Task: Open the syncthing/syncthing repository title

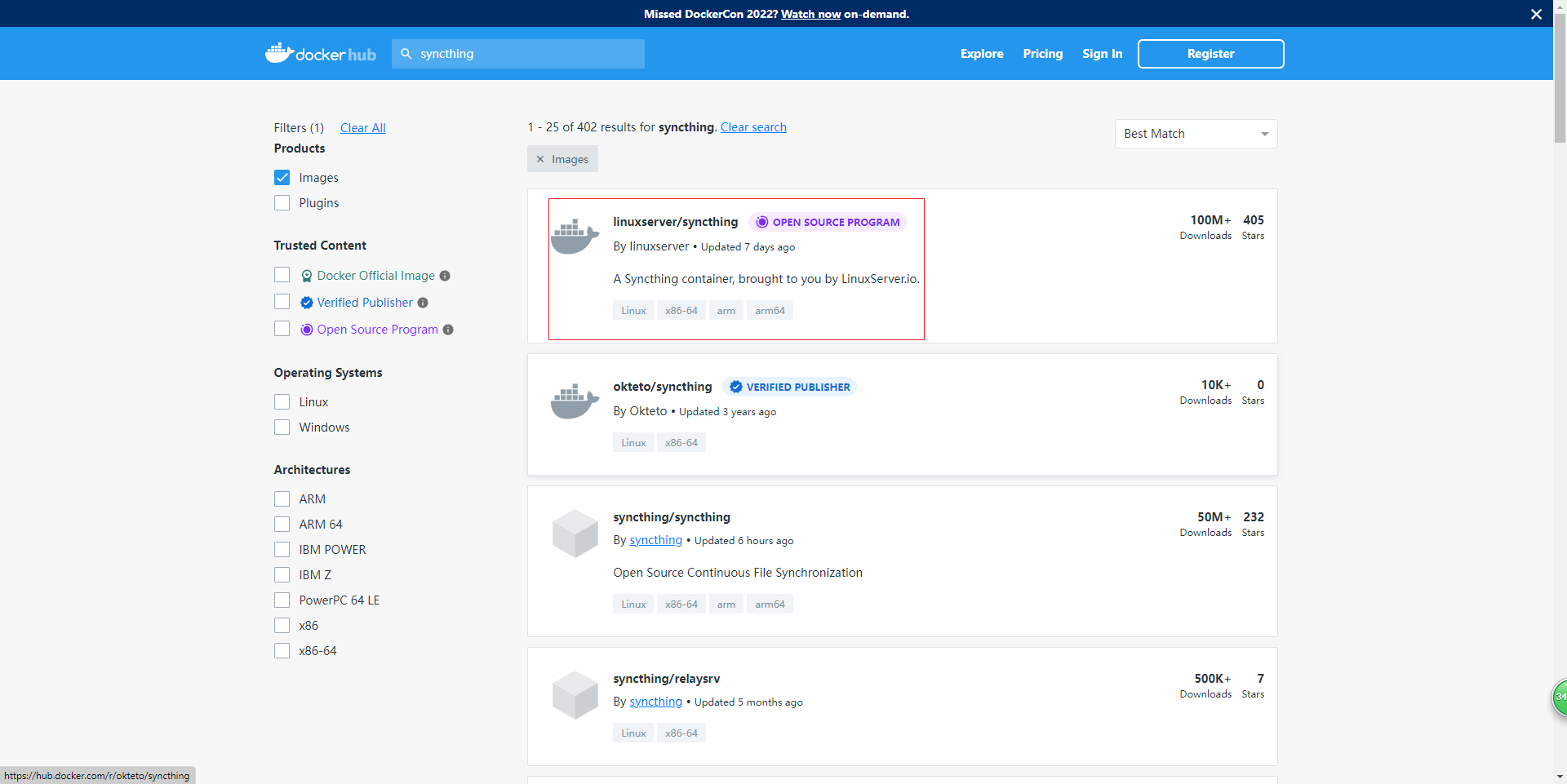Action: pos(672,517)
